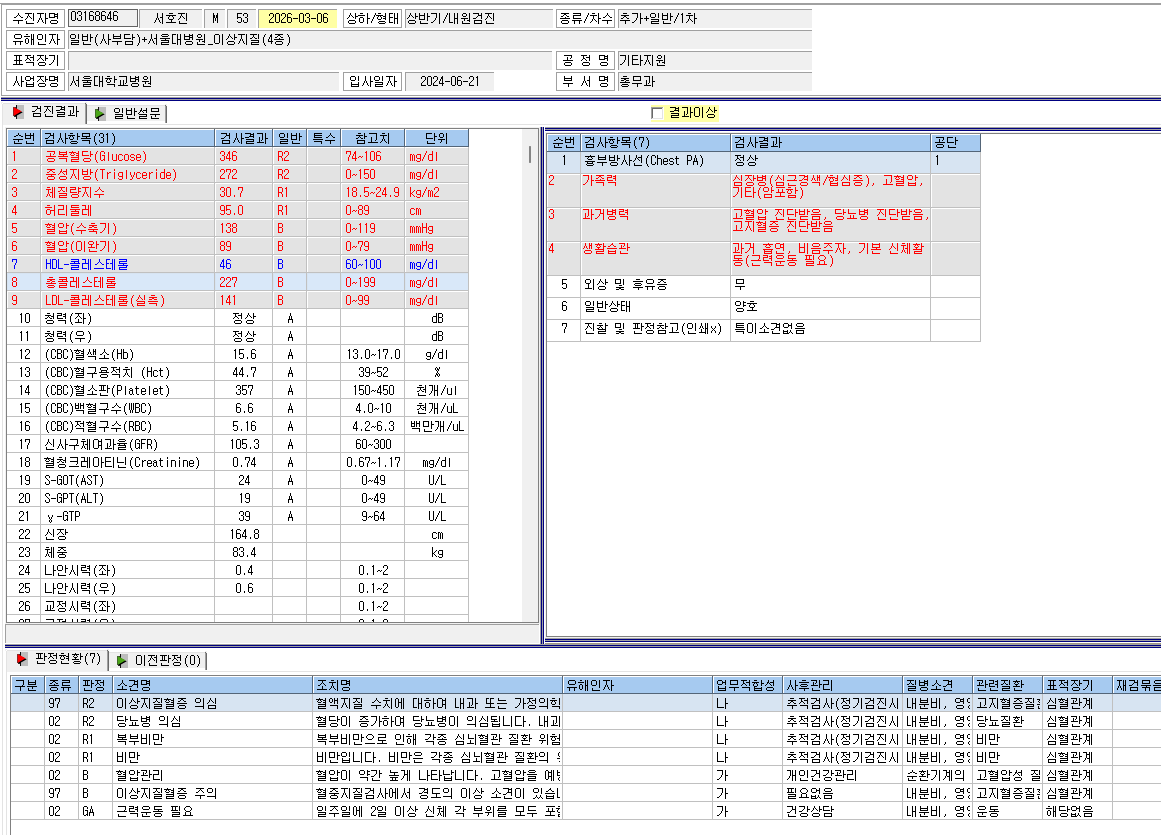
Task: Click the red flag icon on 검진결과 tab
Action: click(x=18, y=112)
